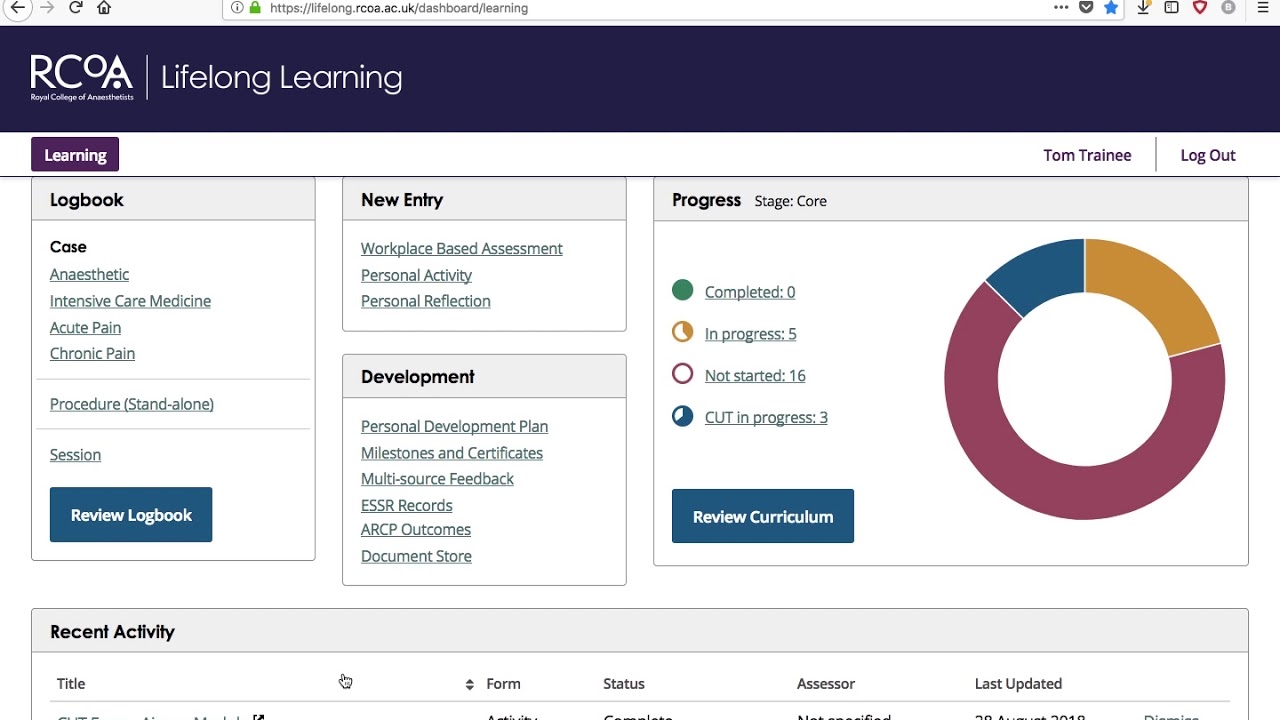This screenshot has width=1280, height=720.
Task: Open the Personal Activity link
Action: [x=416, y=275]
